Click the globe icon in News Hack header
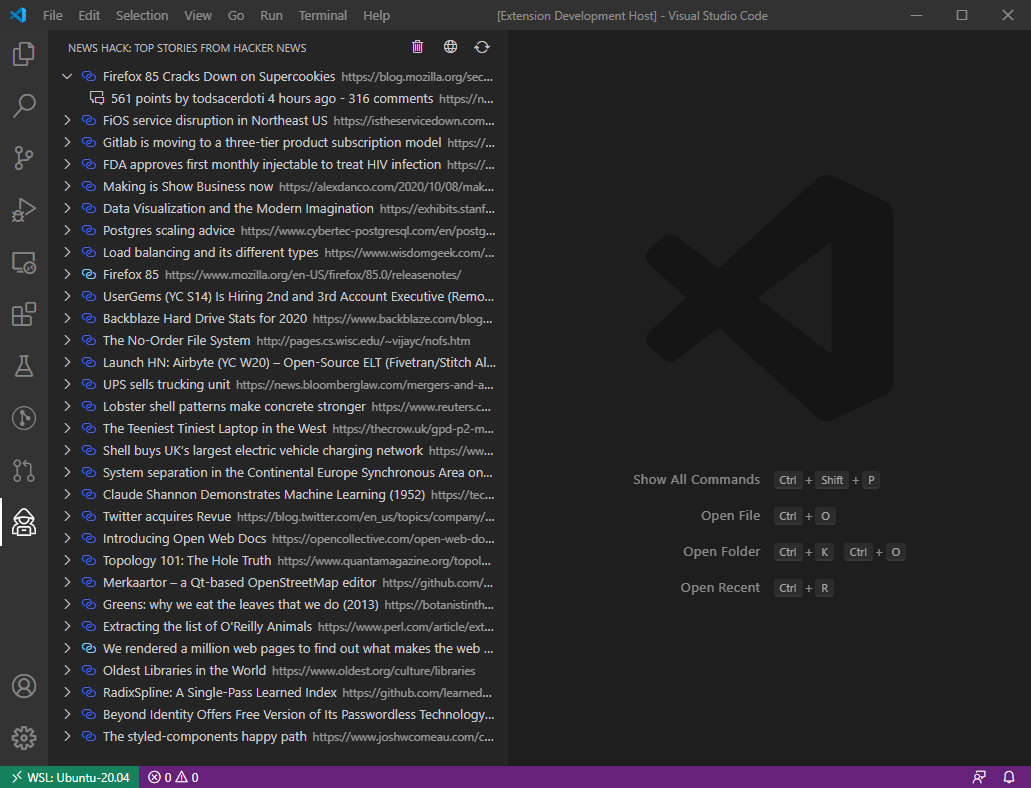The image size is (1031, 788). (450, 47)
